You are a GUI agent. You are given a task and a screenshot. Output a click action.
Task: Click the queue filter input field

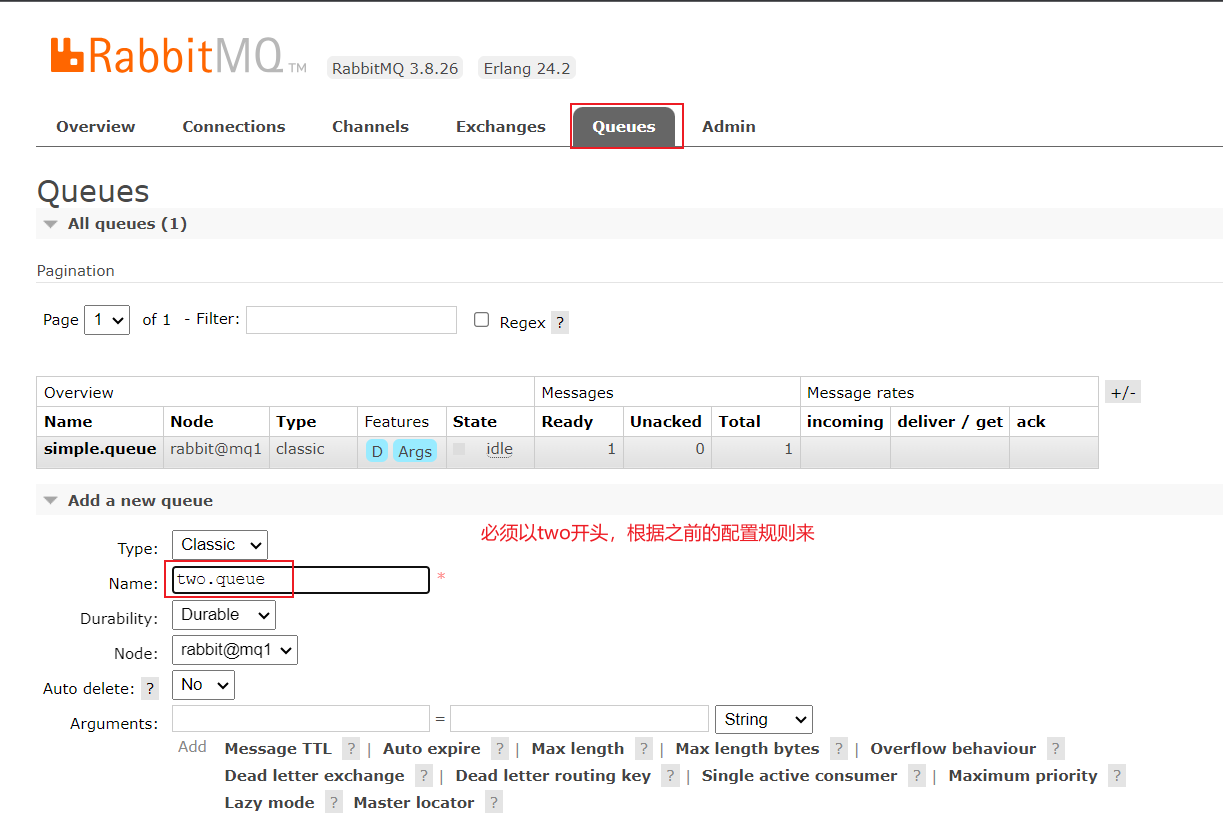[352, 320]
